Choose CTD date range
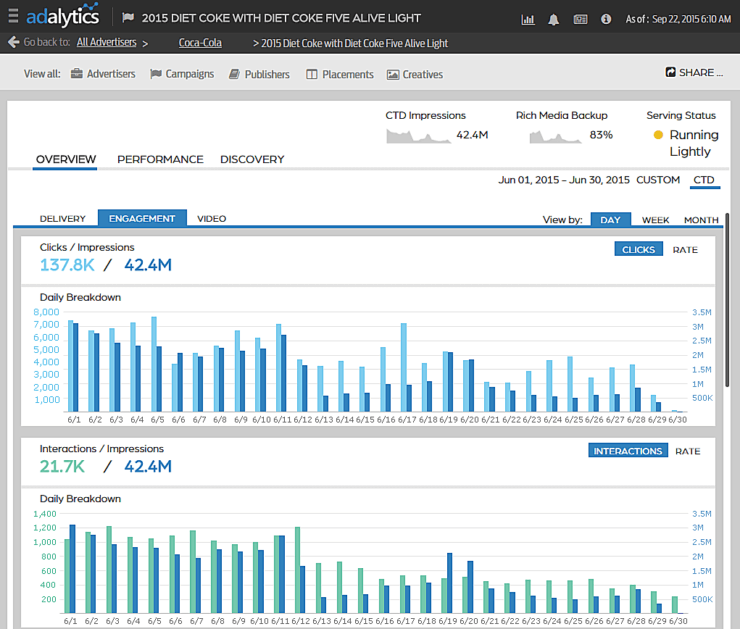The height and width of the screenshot is (629, 740). tap(704, 180)
